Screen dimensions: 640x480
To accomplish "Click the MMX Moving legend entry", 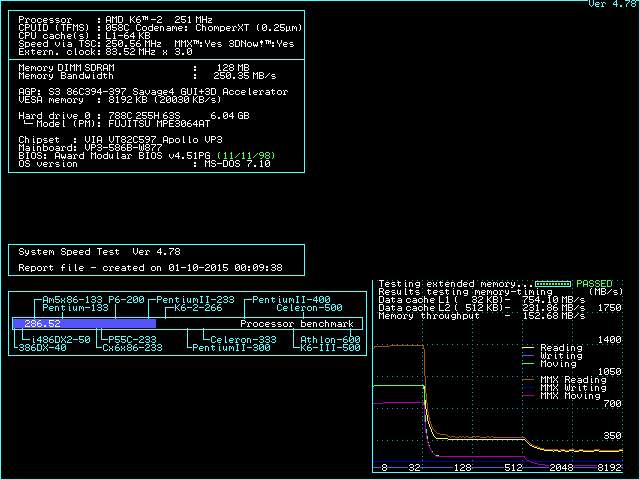I will 572,396.
